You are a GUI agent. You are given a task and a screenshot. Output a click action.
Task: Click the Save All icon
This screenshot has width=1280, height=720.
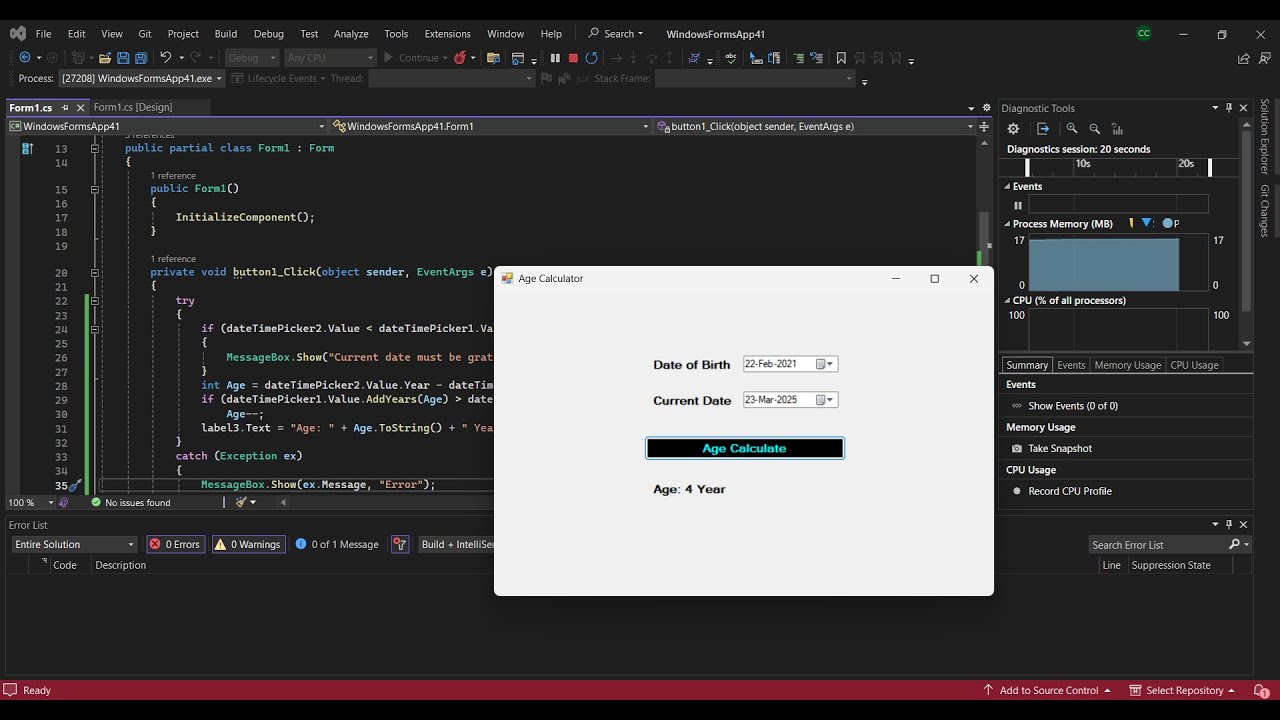[x=141, y=58]
